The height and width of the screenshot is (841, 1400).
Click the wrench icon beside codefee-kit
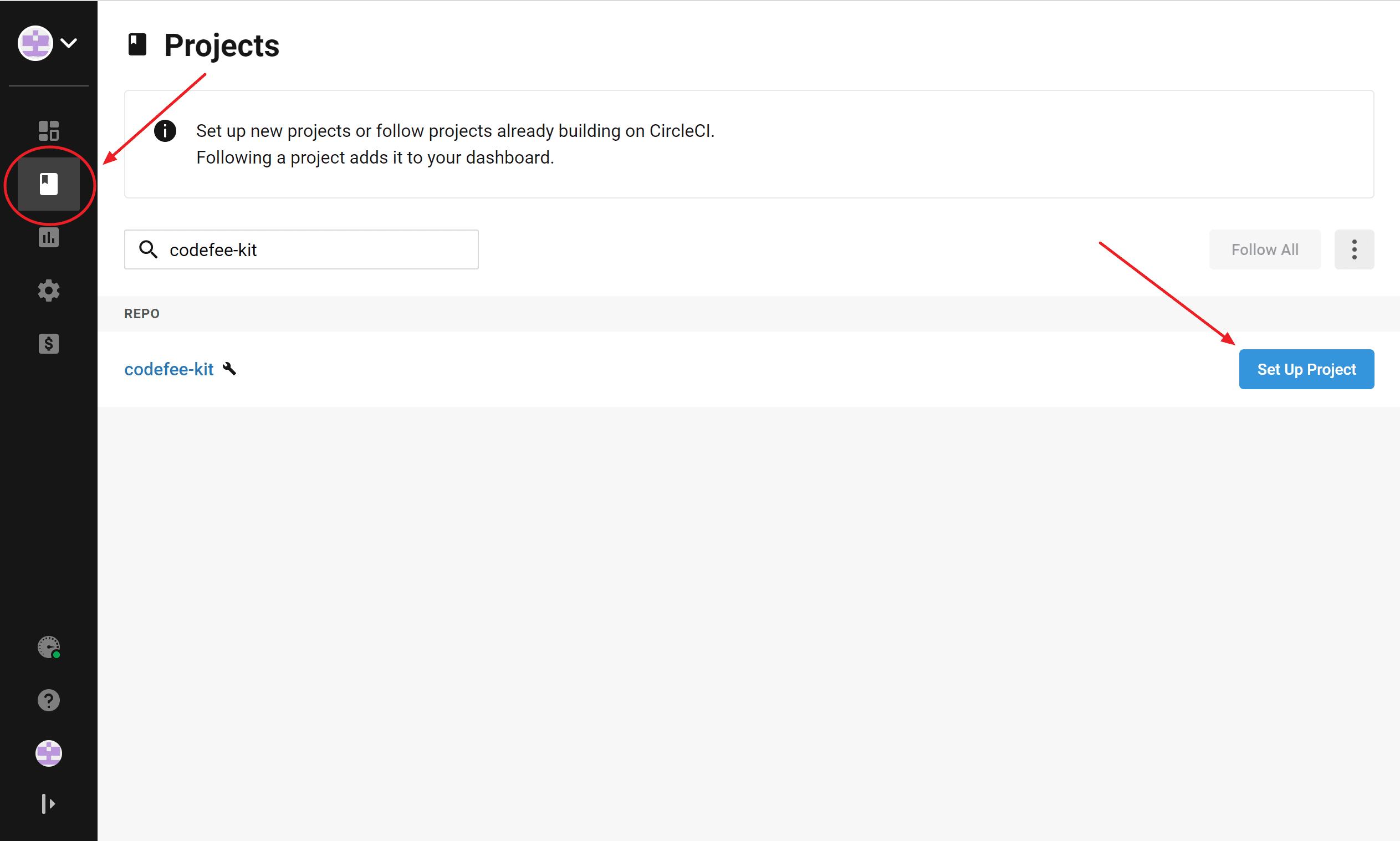pyautogui.click(x=229, y=369)
